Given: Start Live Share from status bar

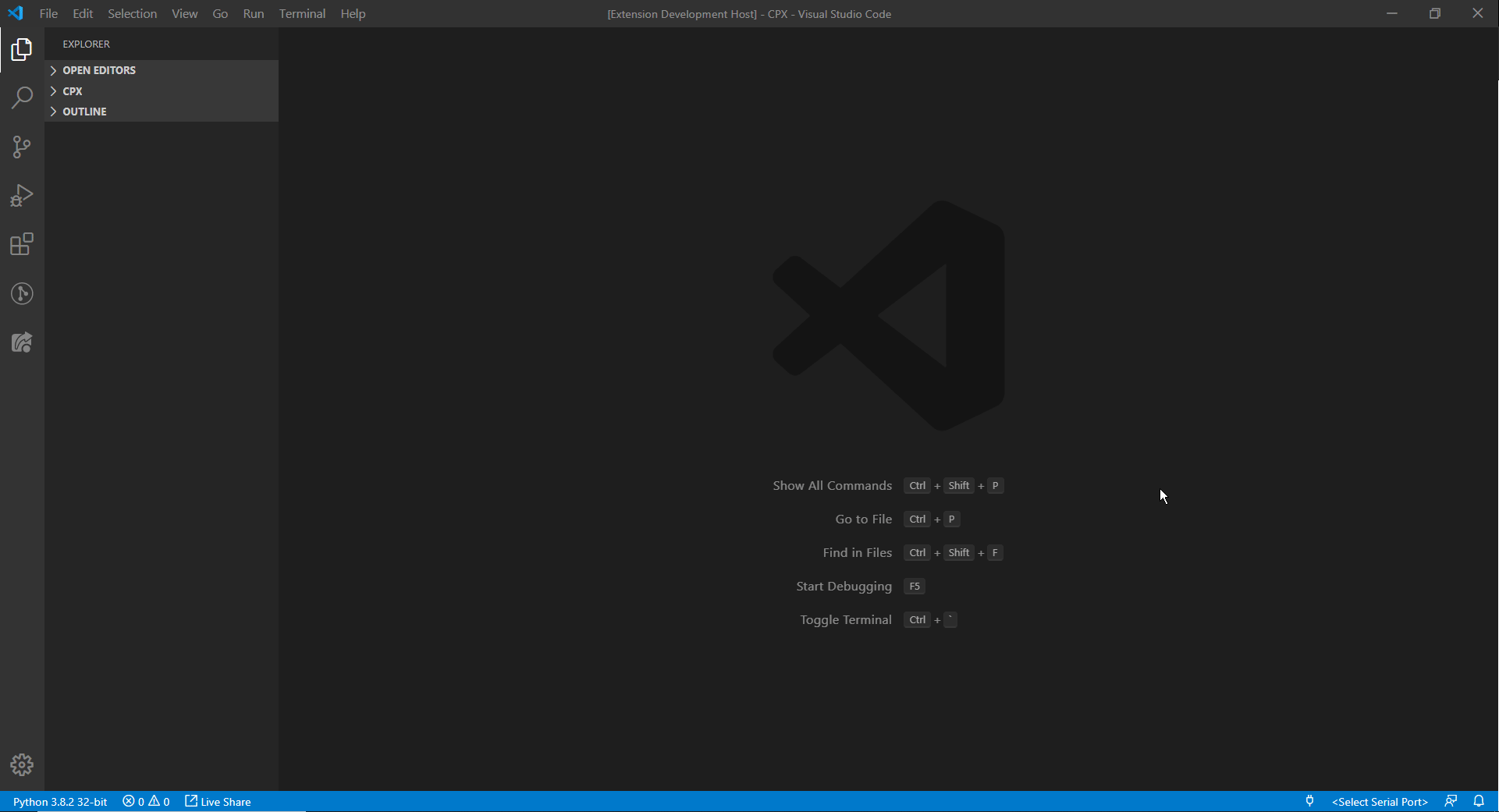Looking at the screenshot, I should coord(218,801).
